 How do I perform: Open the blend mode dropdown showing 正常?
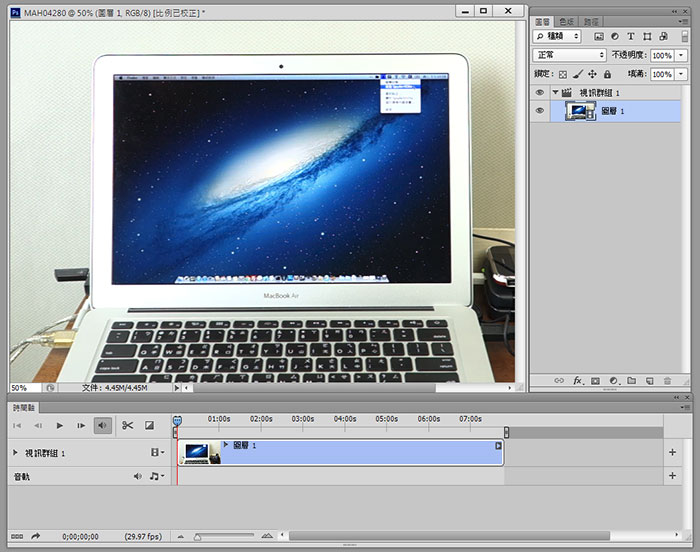tap(569, 55)
